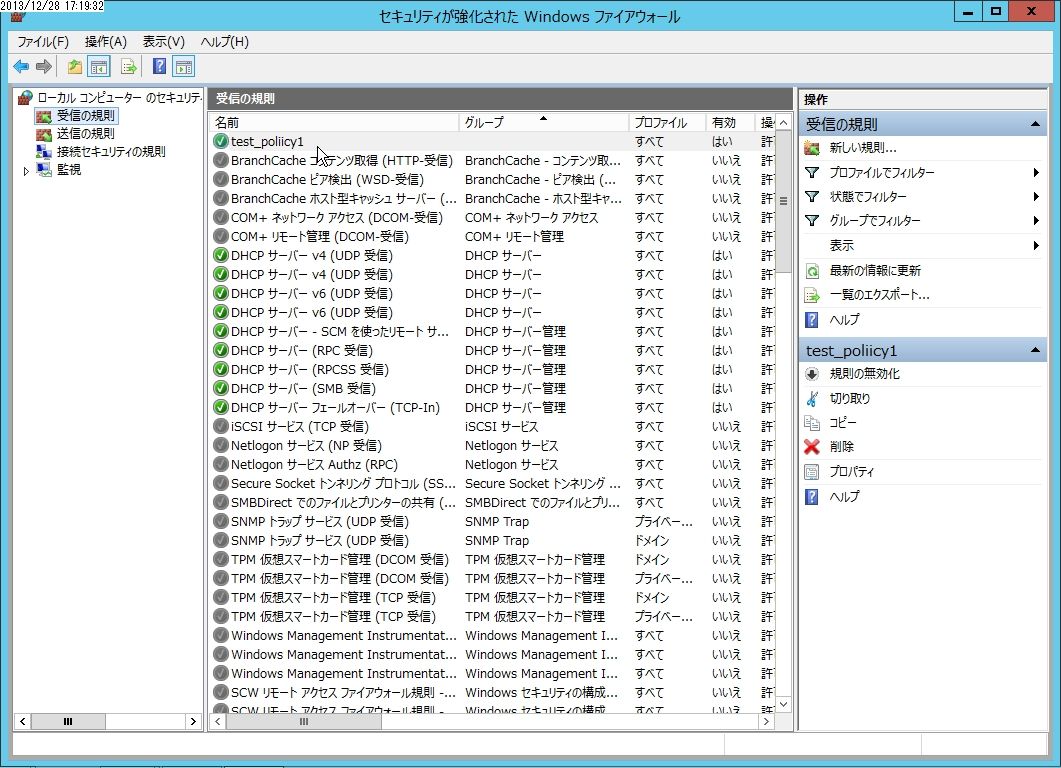1061x768 pixels.
Task: Click scroll down arrow of rules list
Action: point(784,704)
